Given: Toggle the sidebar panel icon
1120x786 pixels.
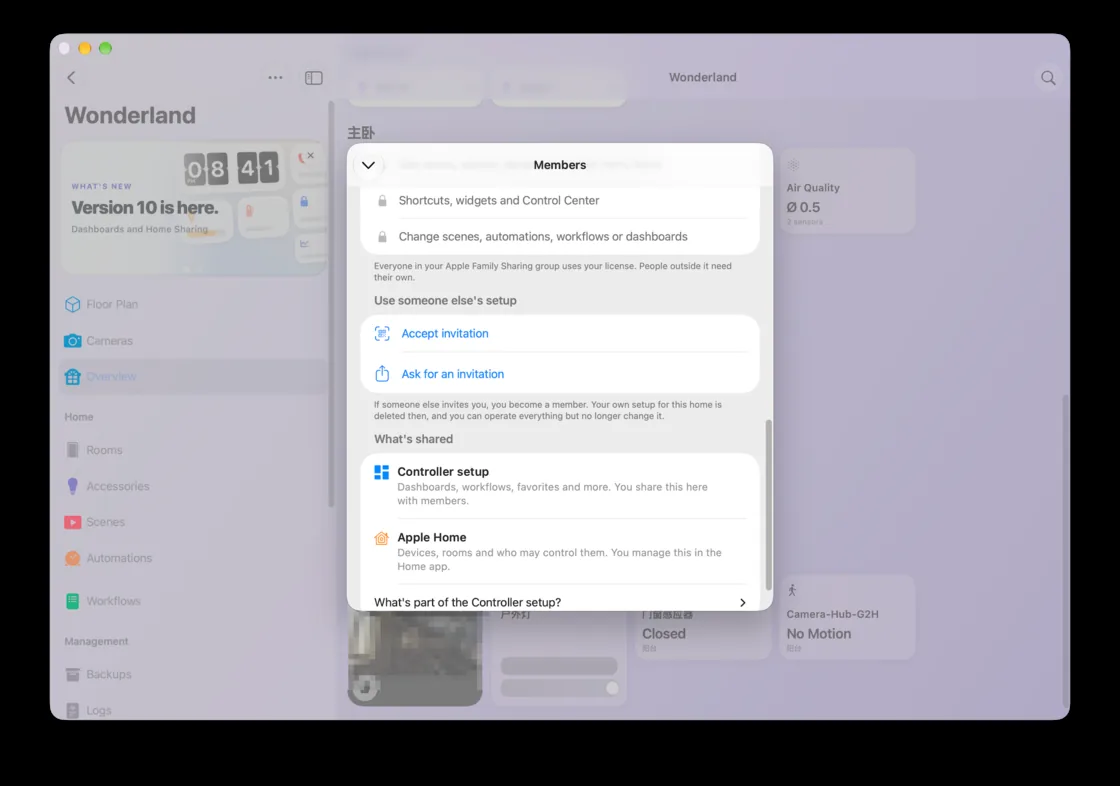Looking at the screenshot, I should (x=314, y=78).
